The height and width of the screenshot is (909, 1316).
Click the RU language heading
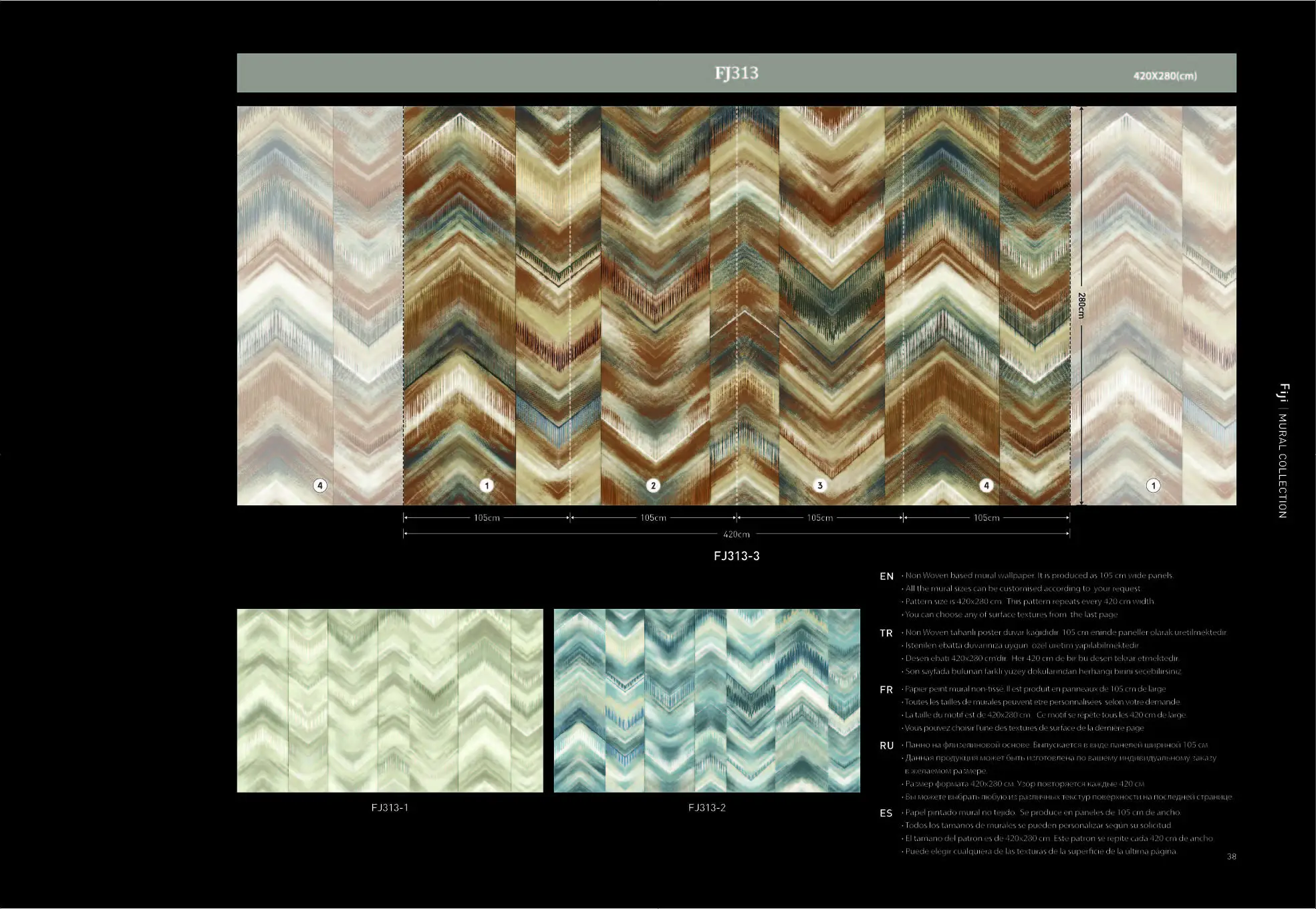(886, 745)
